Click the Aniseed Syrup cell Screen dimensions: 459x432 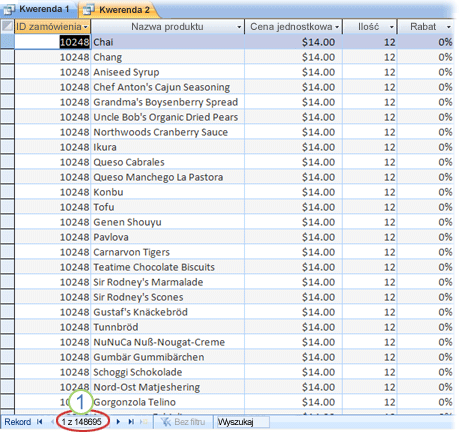168,72
